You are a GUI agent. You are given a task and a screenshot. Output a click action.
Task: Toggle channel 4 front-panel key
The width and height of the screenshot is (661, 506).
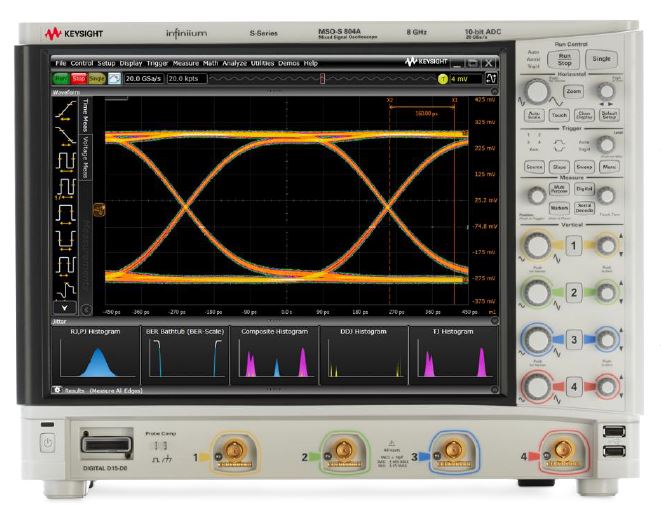pyautogui.click(x=573, y=387)
